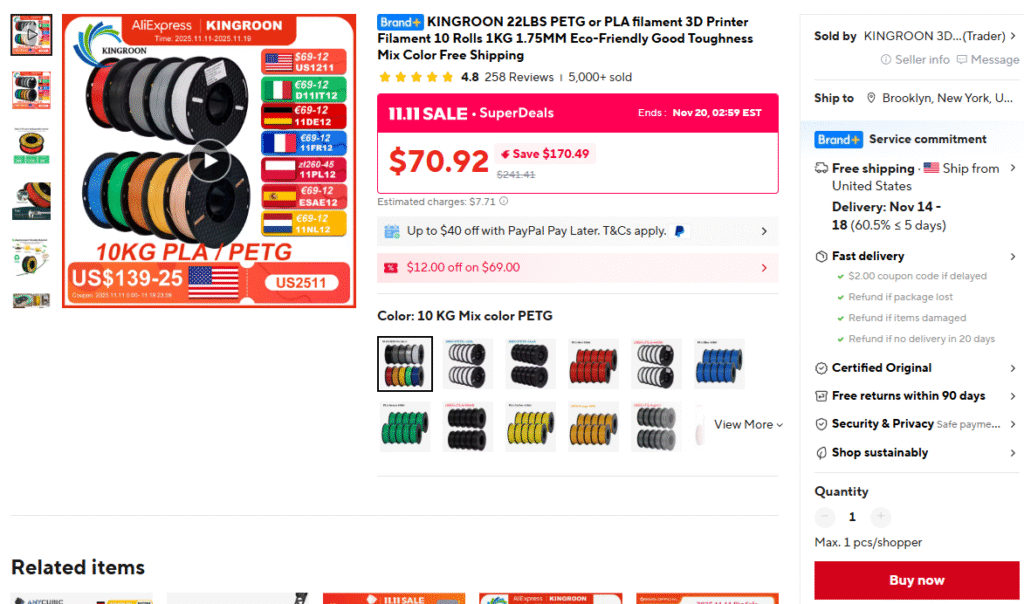Increase quantity with plus button
The image size is (1024, 604).
880,517
